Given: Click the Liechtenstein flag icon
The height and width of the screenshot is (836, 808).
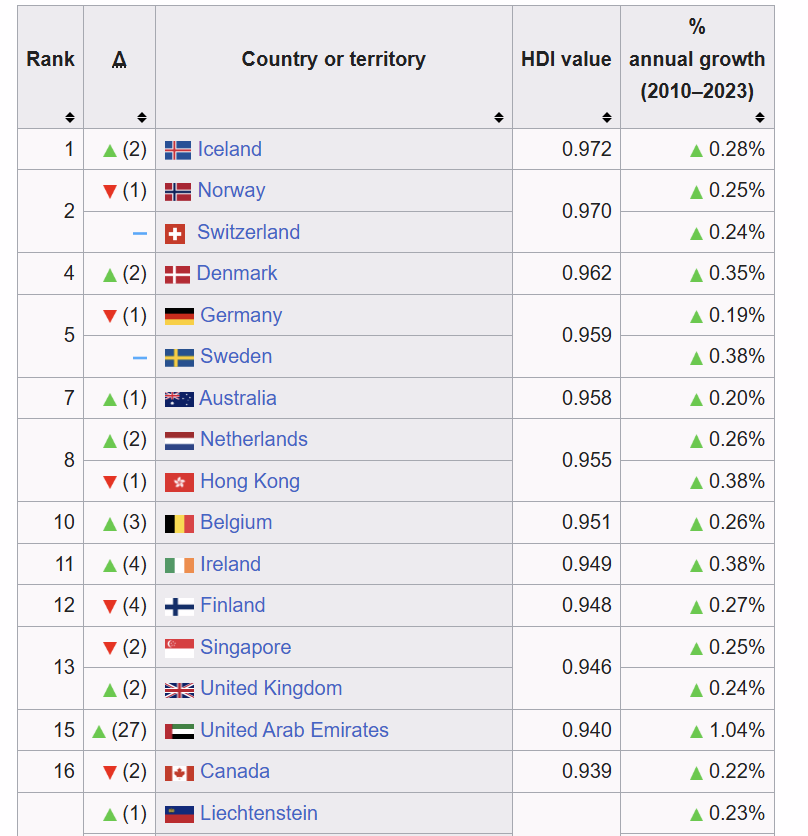Looking at the screenshot, I should coord(179,815).
